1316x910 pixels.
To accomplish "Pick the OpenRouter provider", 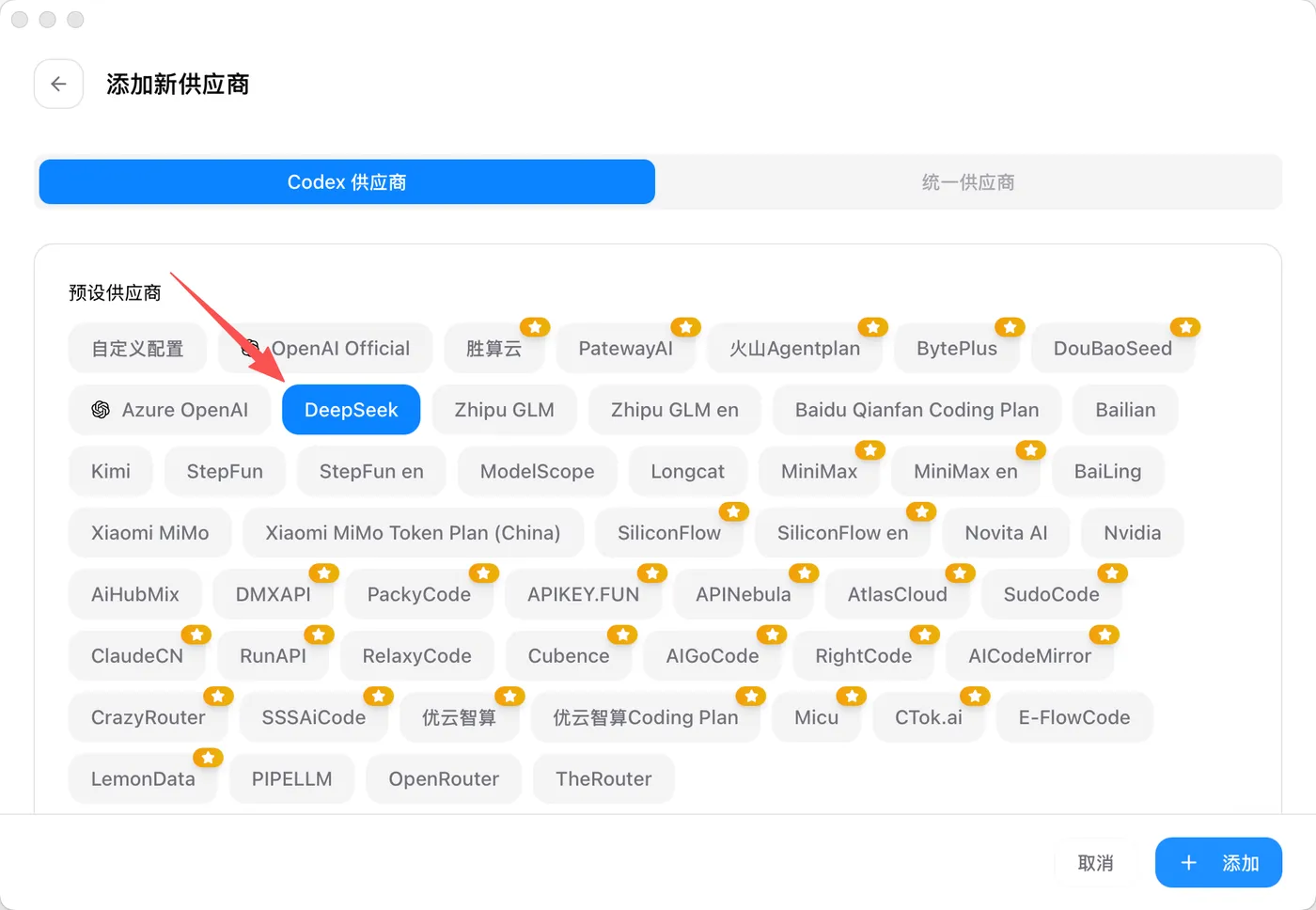I will pos(444,779).
